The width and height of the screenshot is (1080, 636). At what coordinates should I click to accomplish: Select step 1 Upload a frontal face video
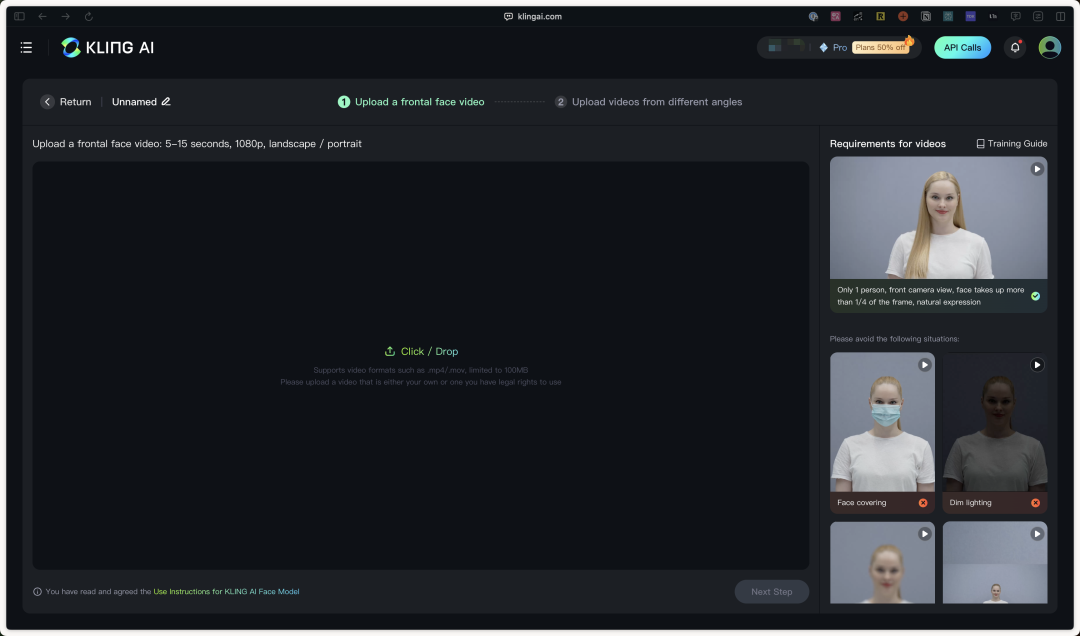pos(411,102)
